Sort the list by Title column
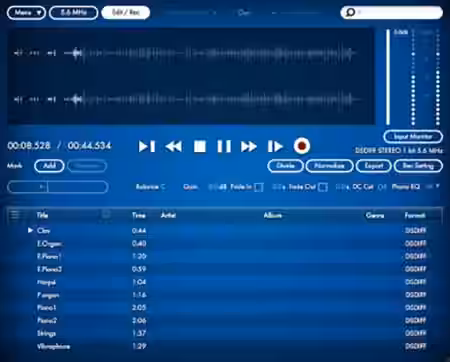The height and width of the screenshot is (362, 450). click(42, 215)
